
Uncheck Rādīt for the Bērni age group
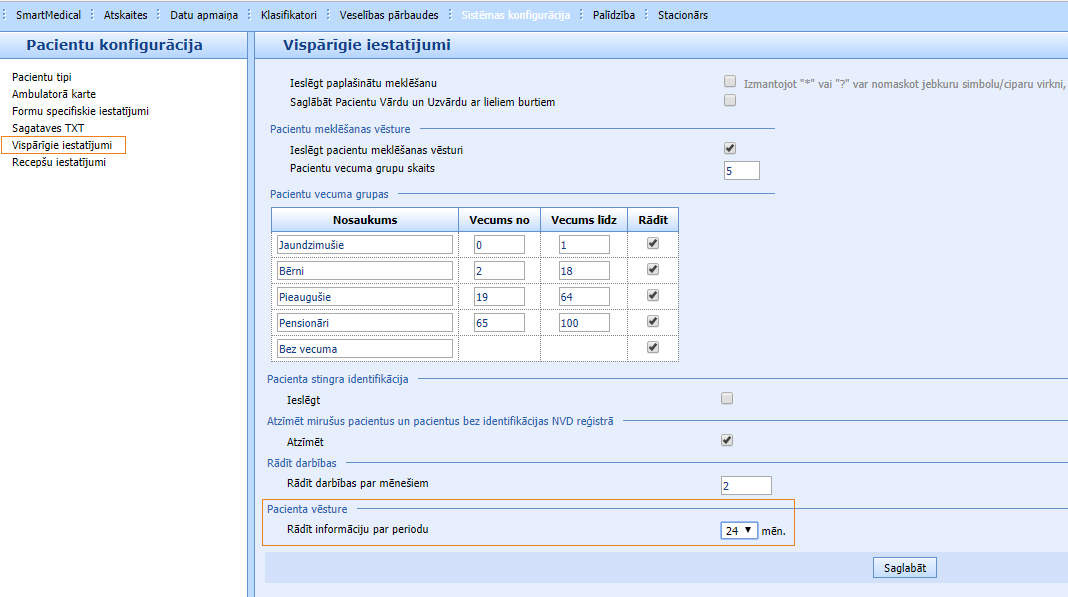(x=653, y=269)
